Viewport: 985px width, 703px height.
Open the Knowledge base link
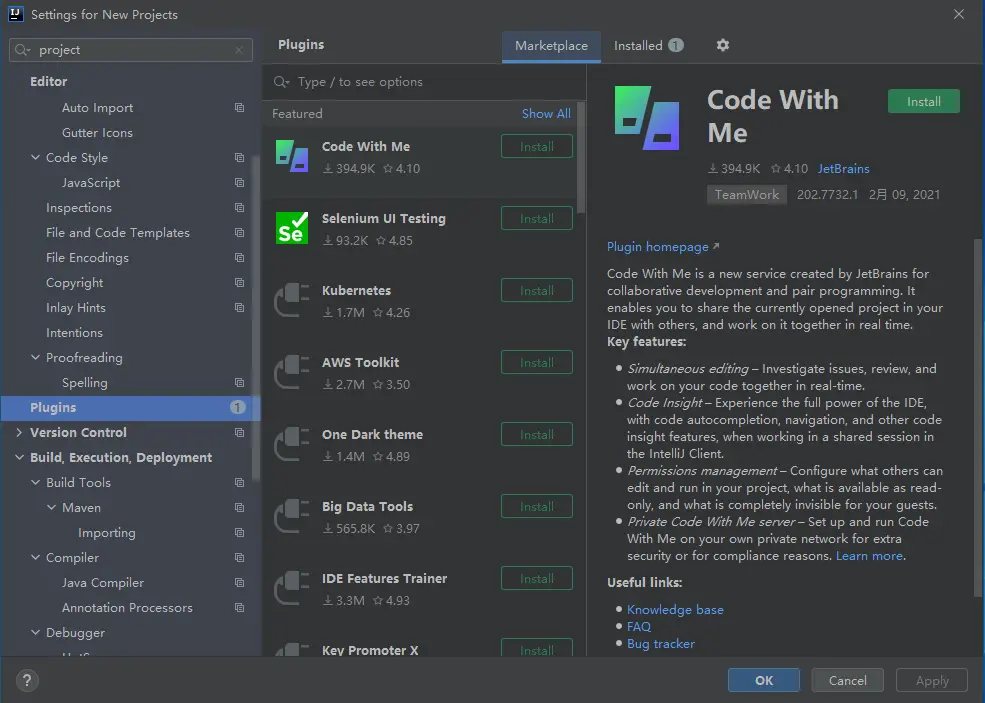pos(675,609)
